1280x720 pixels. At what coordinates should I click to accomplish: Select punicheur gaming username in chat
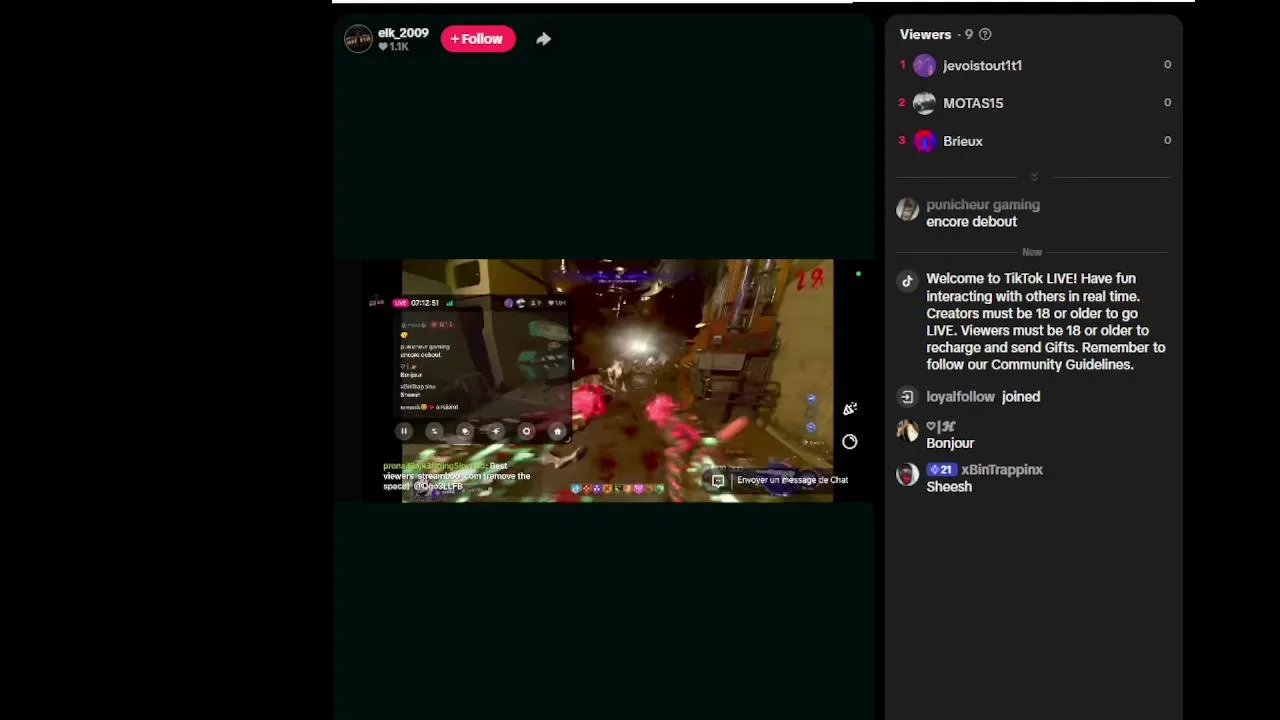pyautogui.click(x=983, y=205)
